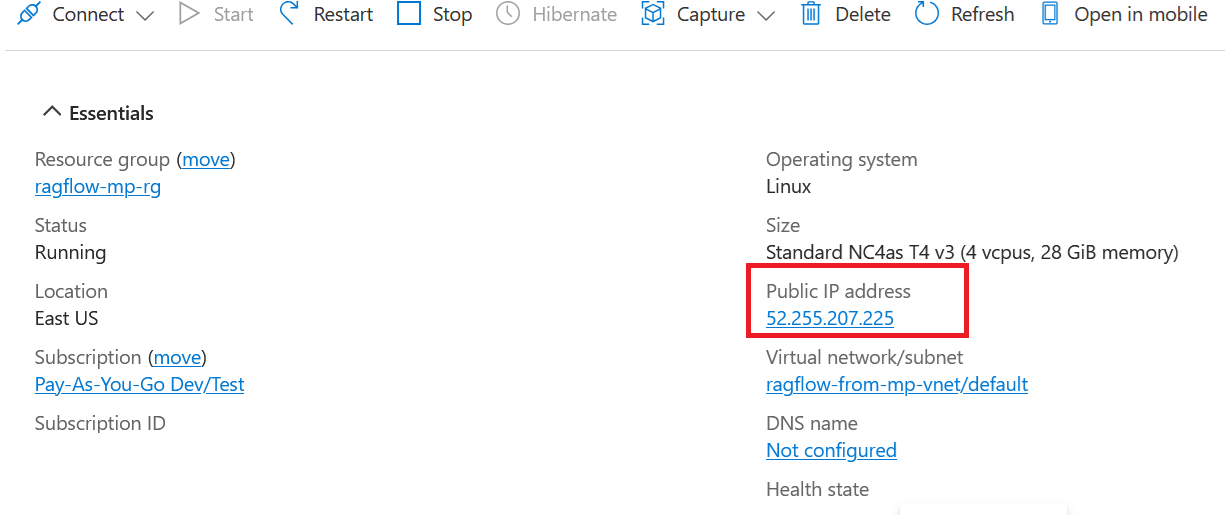Click the Running status value
Screen dimensions: 1225x515
click(x=70, y=253)
